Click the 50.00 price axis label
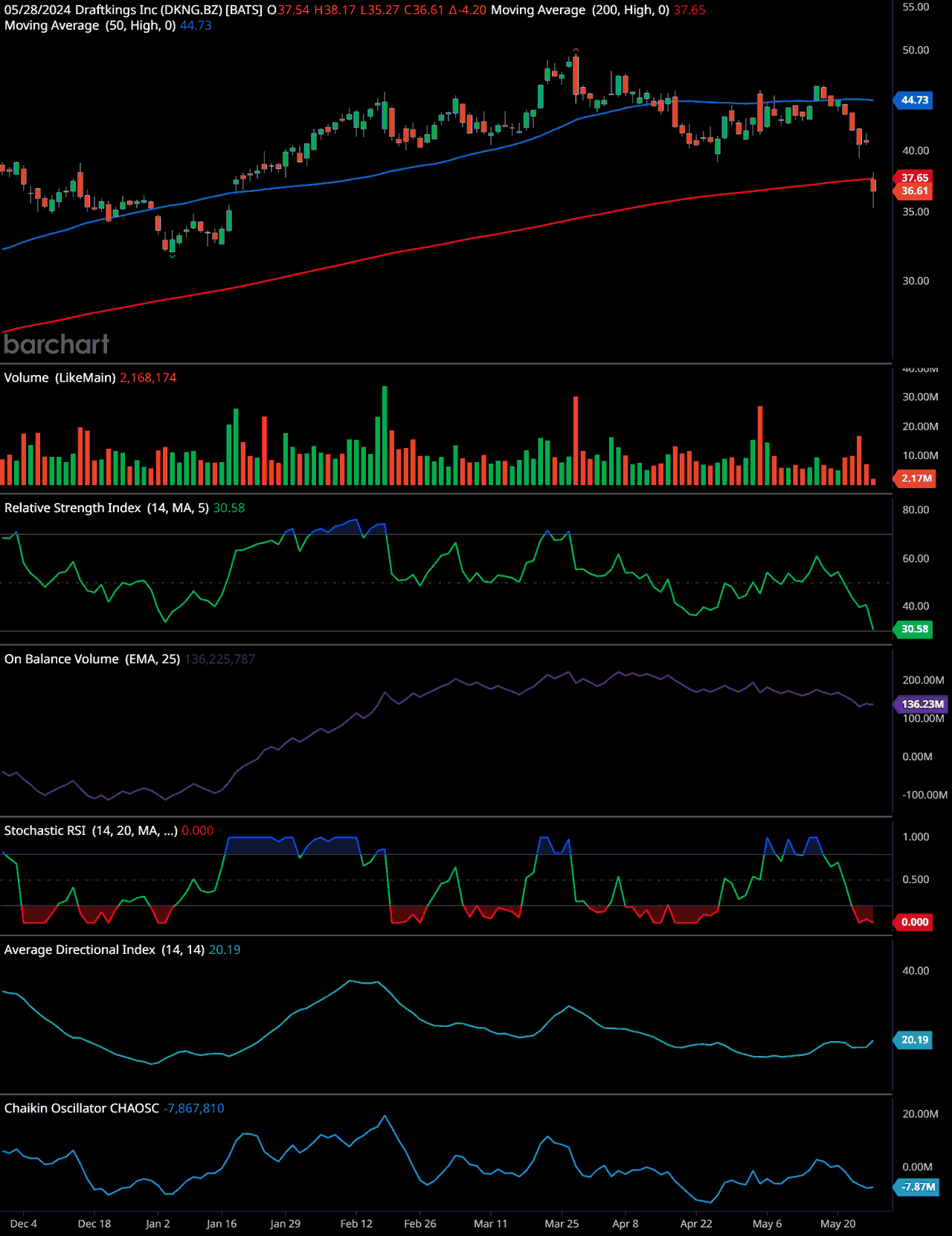Viewport: 952px width, 1236px height. point(916,51)
